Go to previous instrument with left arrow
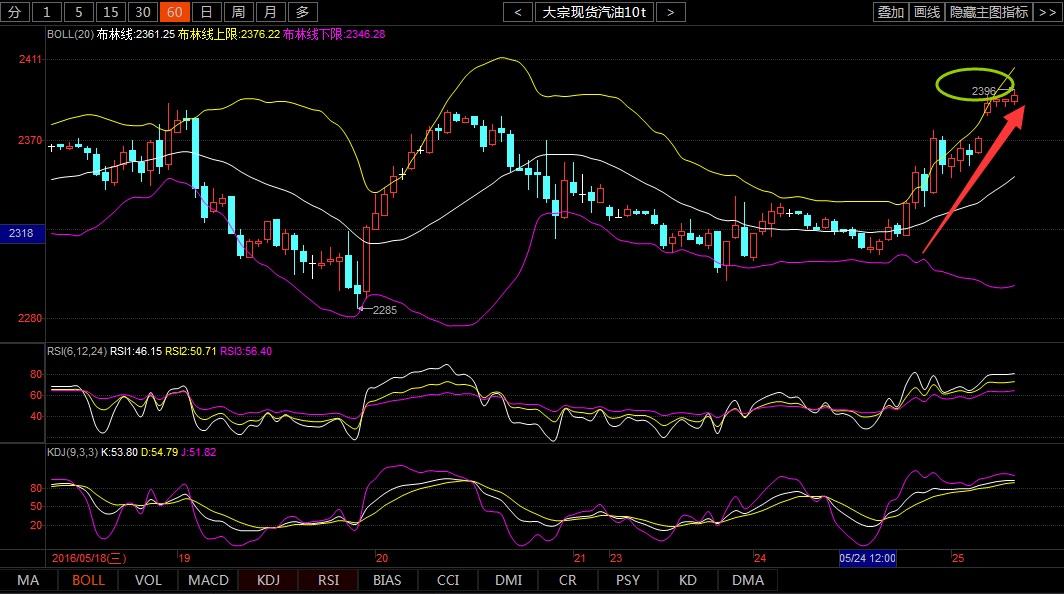 pos(517,12)
